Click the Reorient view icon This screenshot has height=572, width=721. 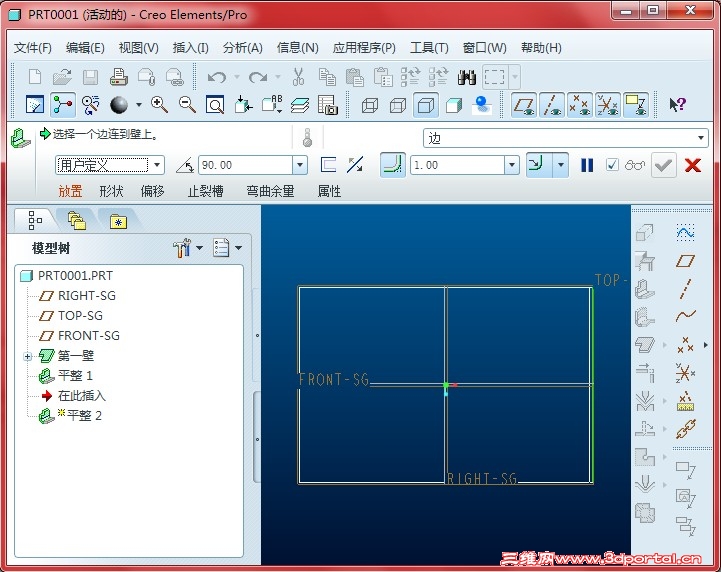[243, 105]
